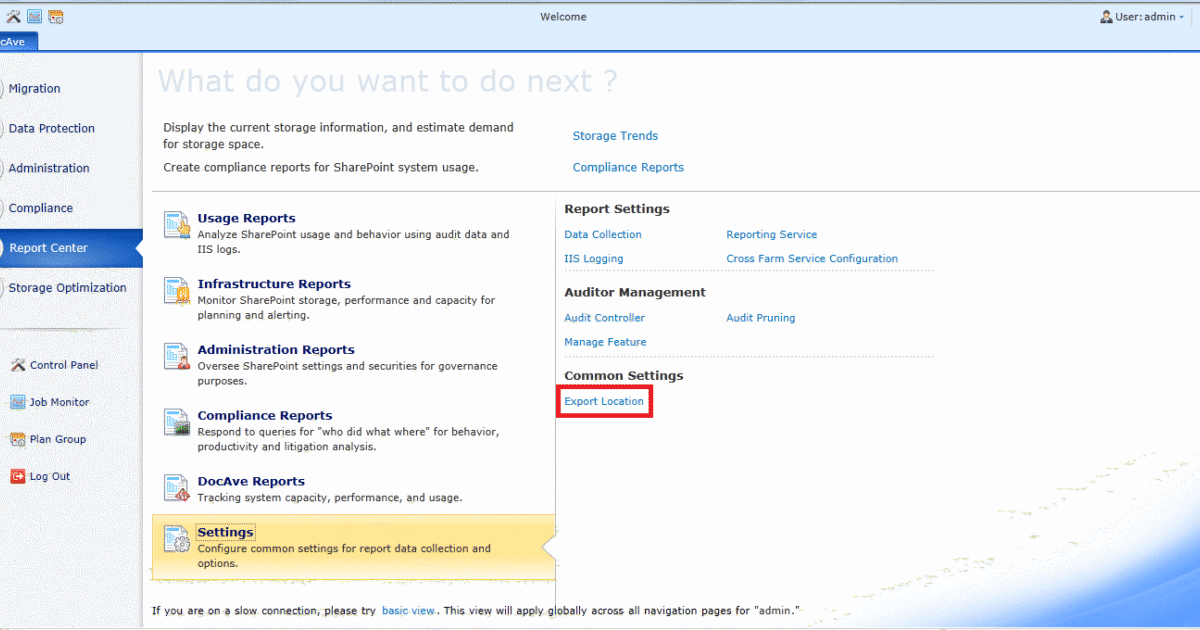This screenshot has width=1200, height=630.
Task: Click the Settings gear icon
Action: coord(177,542)
